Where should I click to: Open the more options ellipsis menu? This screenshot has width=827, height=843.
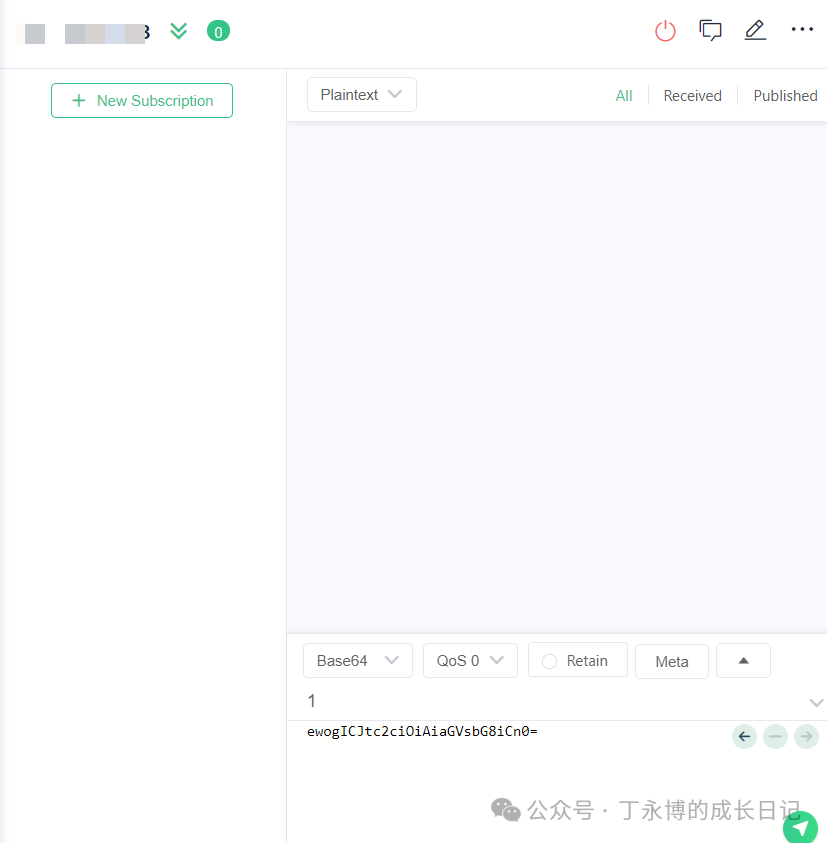(x=802, y=30)
